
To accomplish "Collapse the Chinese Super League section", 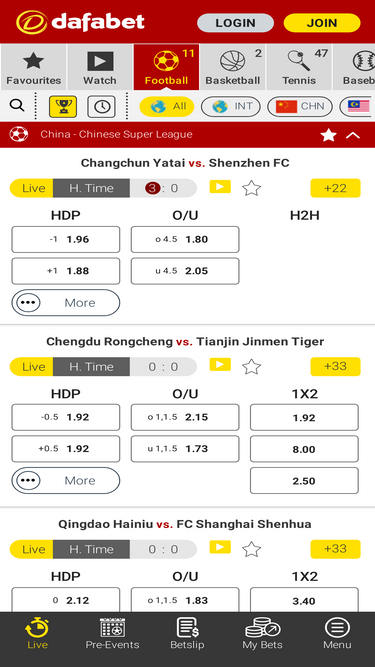I will pyautogui.click(x=353, y=135).
